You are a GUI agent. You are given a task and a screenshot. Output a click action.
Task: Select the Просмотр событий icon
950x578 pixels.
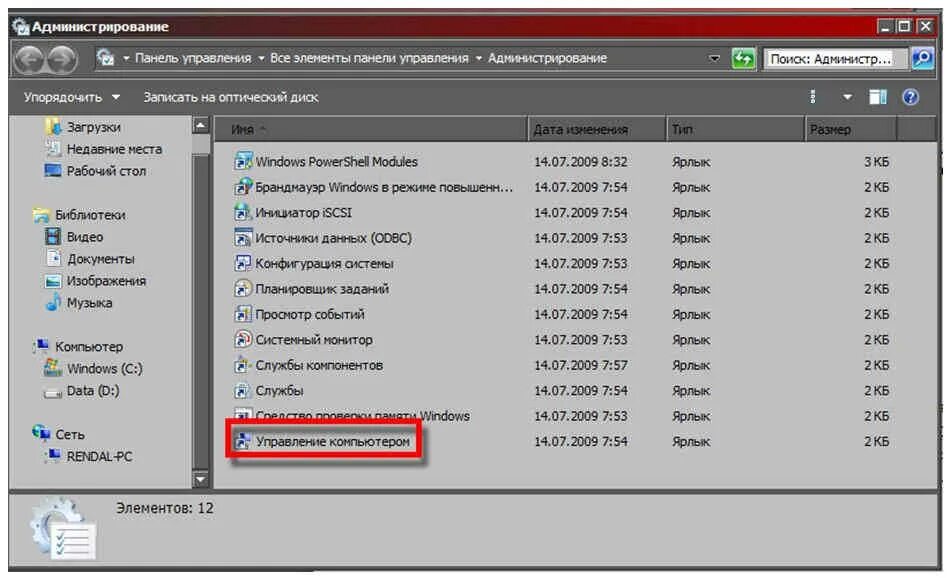tap(242, 314)
